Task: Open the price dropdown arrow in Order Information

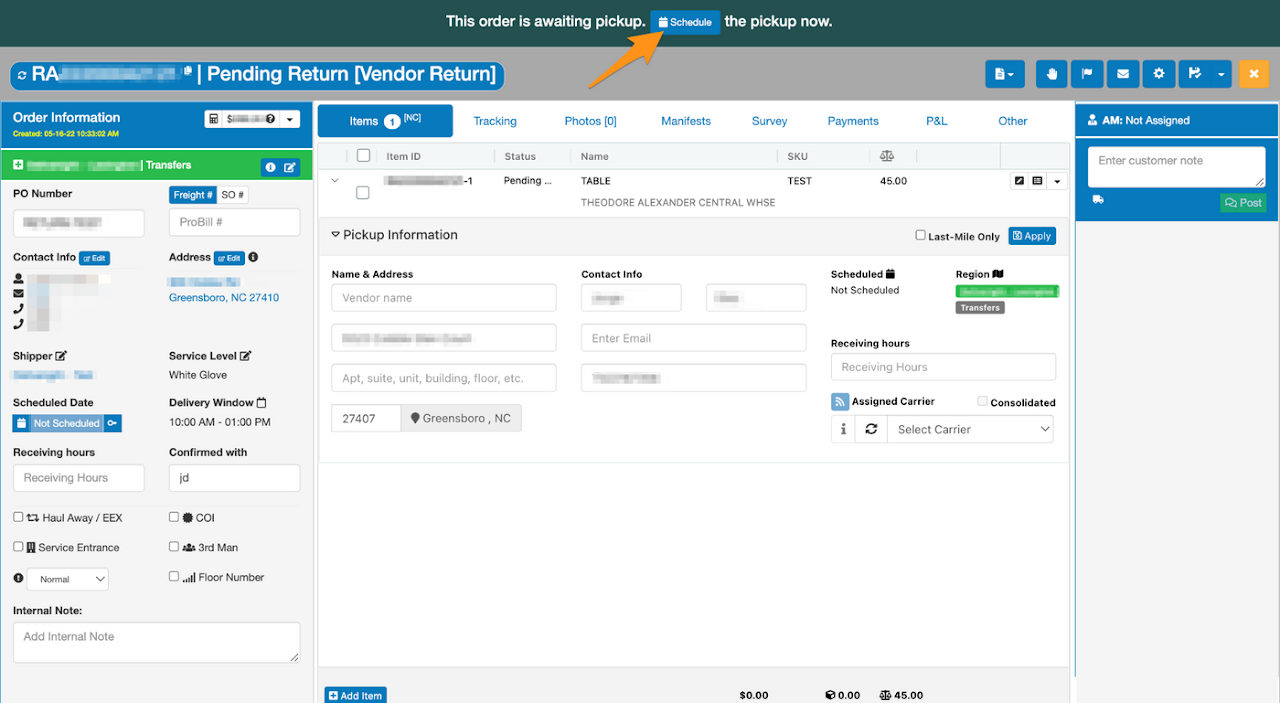Action: pos(289,119)
